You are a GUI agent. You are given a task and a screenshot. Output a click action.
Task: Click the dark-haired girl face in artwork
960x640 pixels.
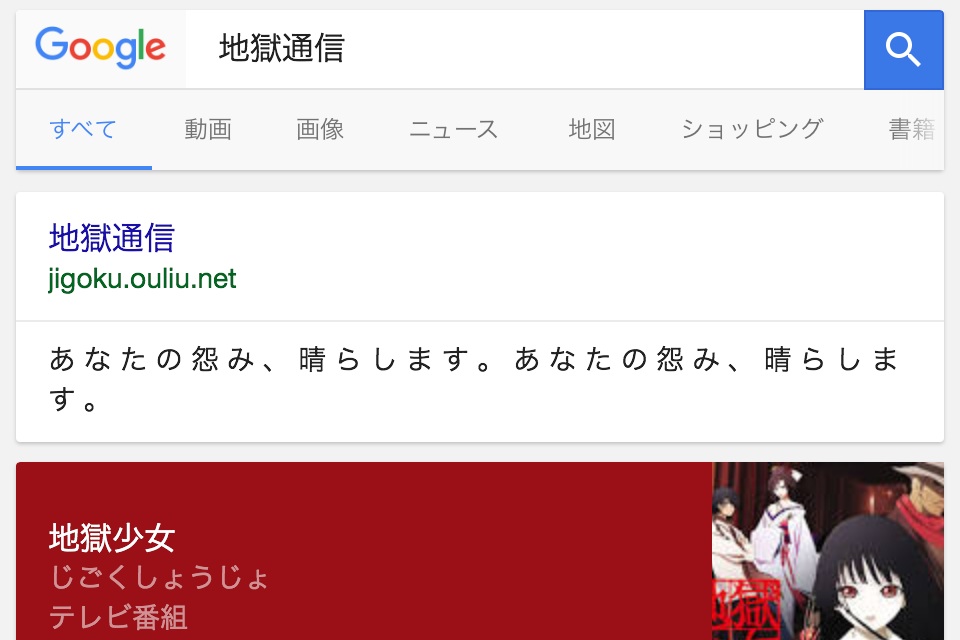[x=869, y=588]
